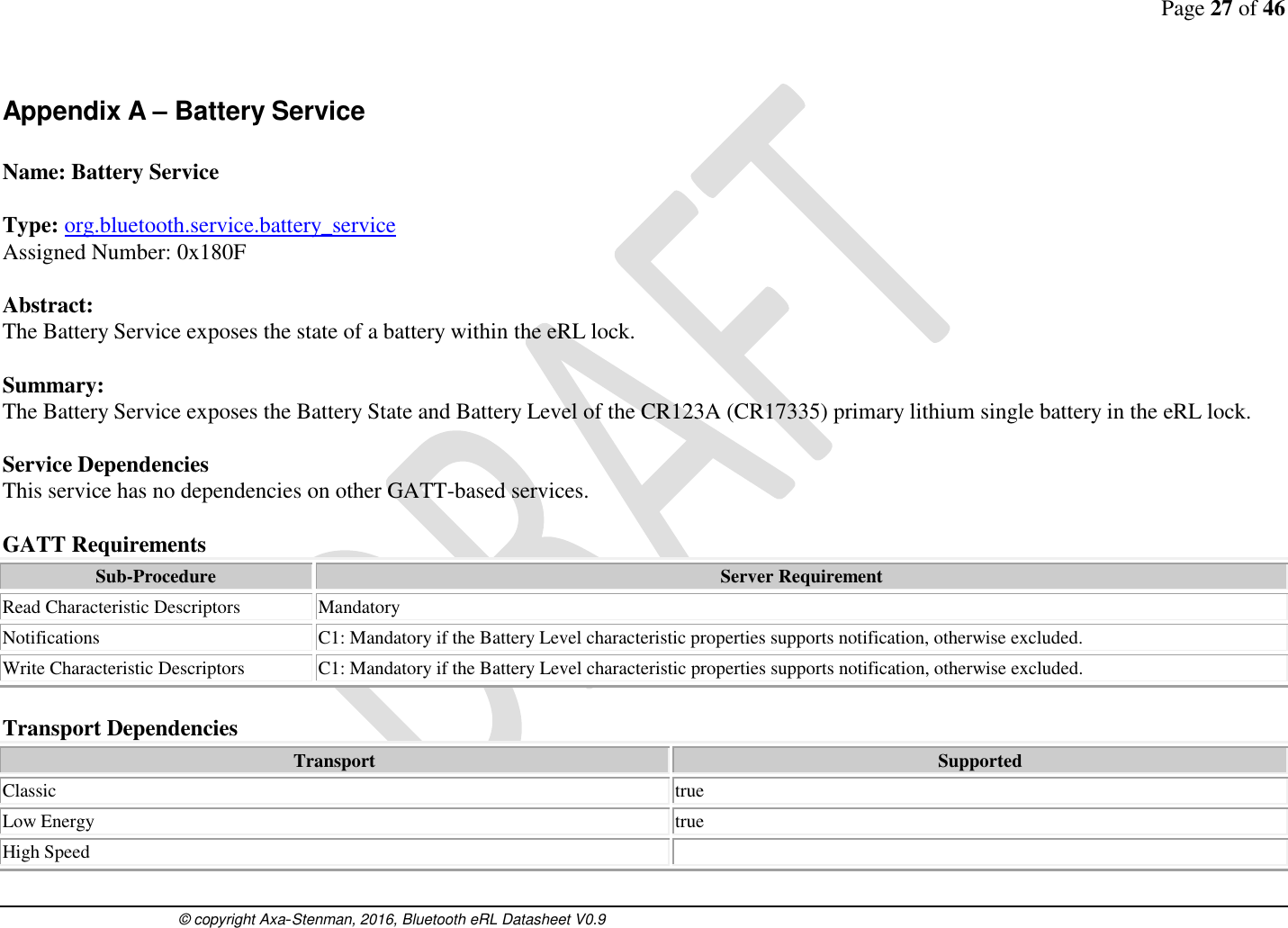
Task: Click the 'Page 27 of 46' indicator
Action: click(x=1223, y=9)
